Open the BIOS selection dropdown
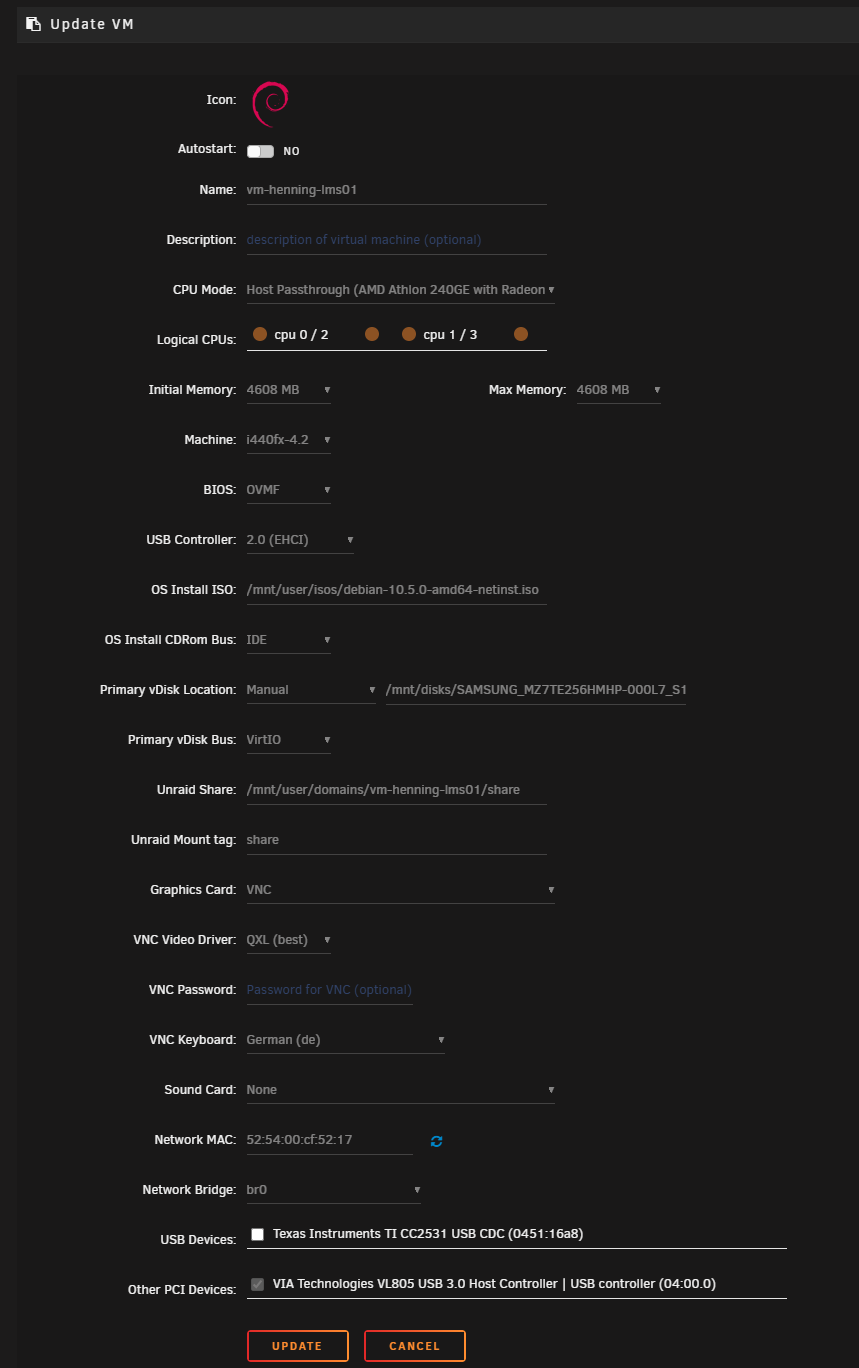Screen dimensions: 859x1368 pos(288,490)
